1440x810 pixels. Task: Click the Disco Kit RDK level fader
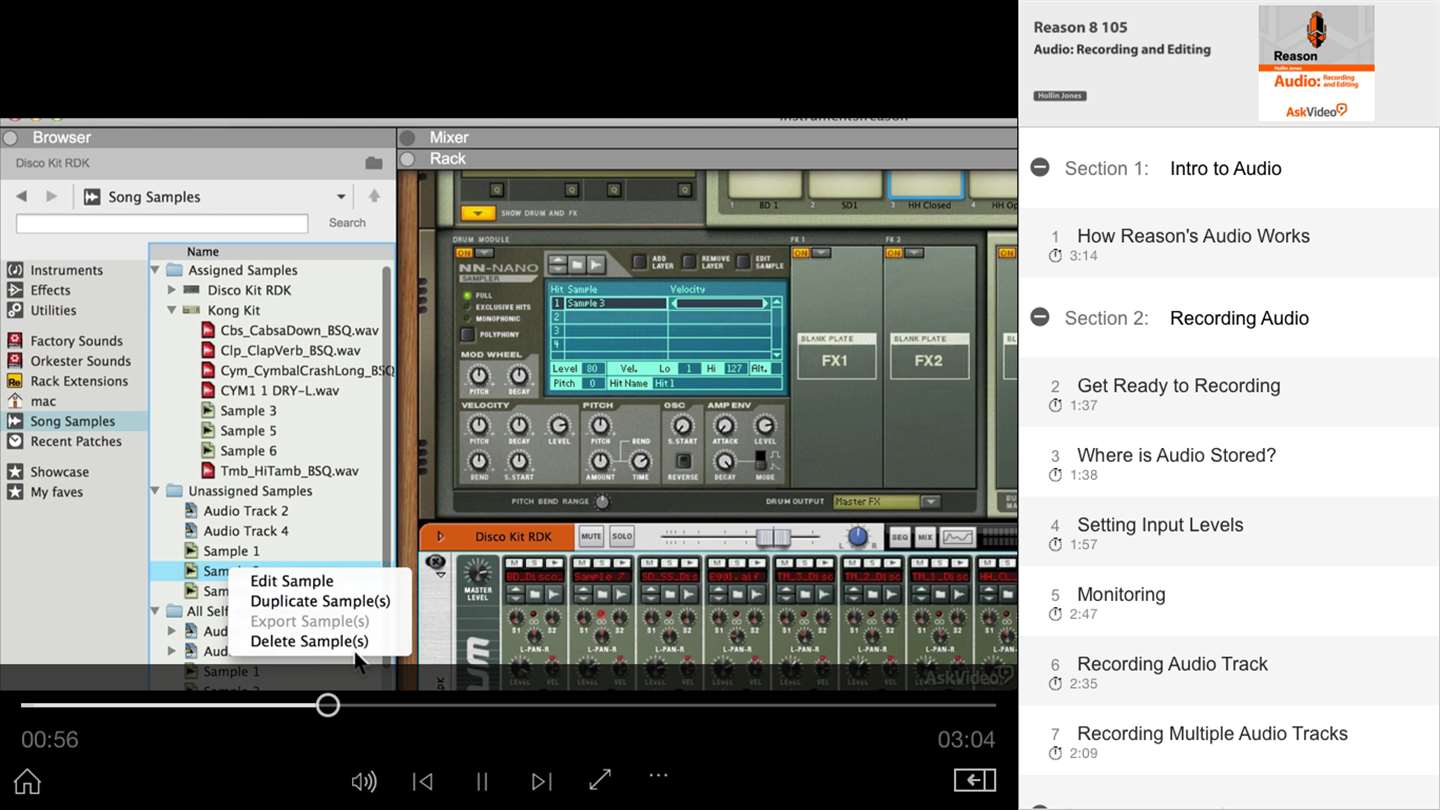point(773,538)
